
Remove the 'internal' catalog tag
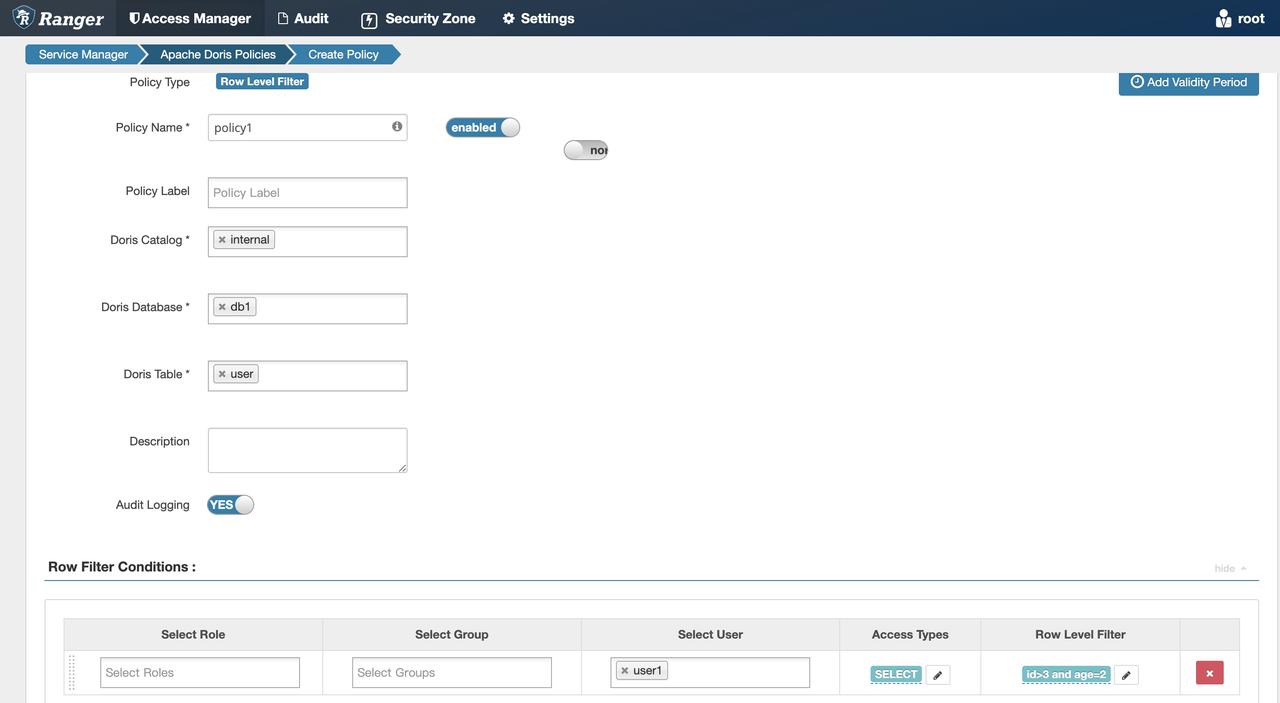(222, 240)
